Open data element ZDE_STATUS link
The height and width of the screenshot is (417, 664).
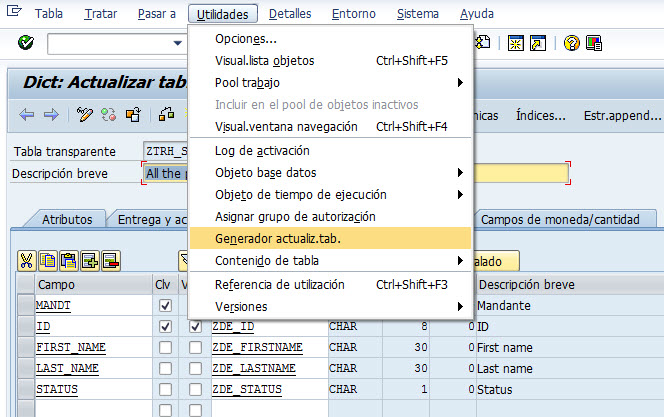[247, 389]
